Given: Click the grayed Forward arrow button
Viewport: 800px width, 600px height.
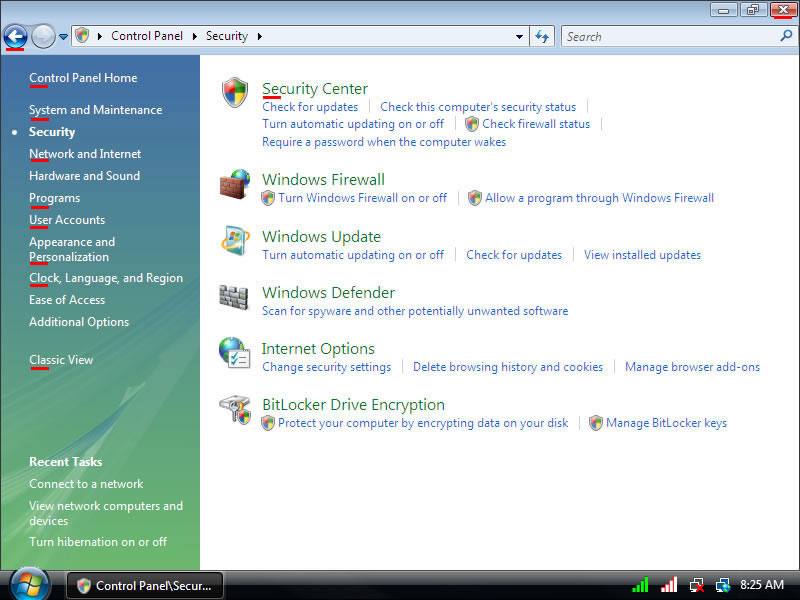Looking at the screenshot, I should point(43,37).
